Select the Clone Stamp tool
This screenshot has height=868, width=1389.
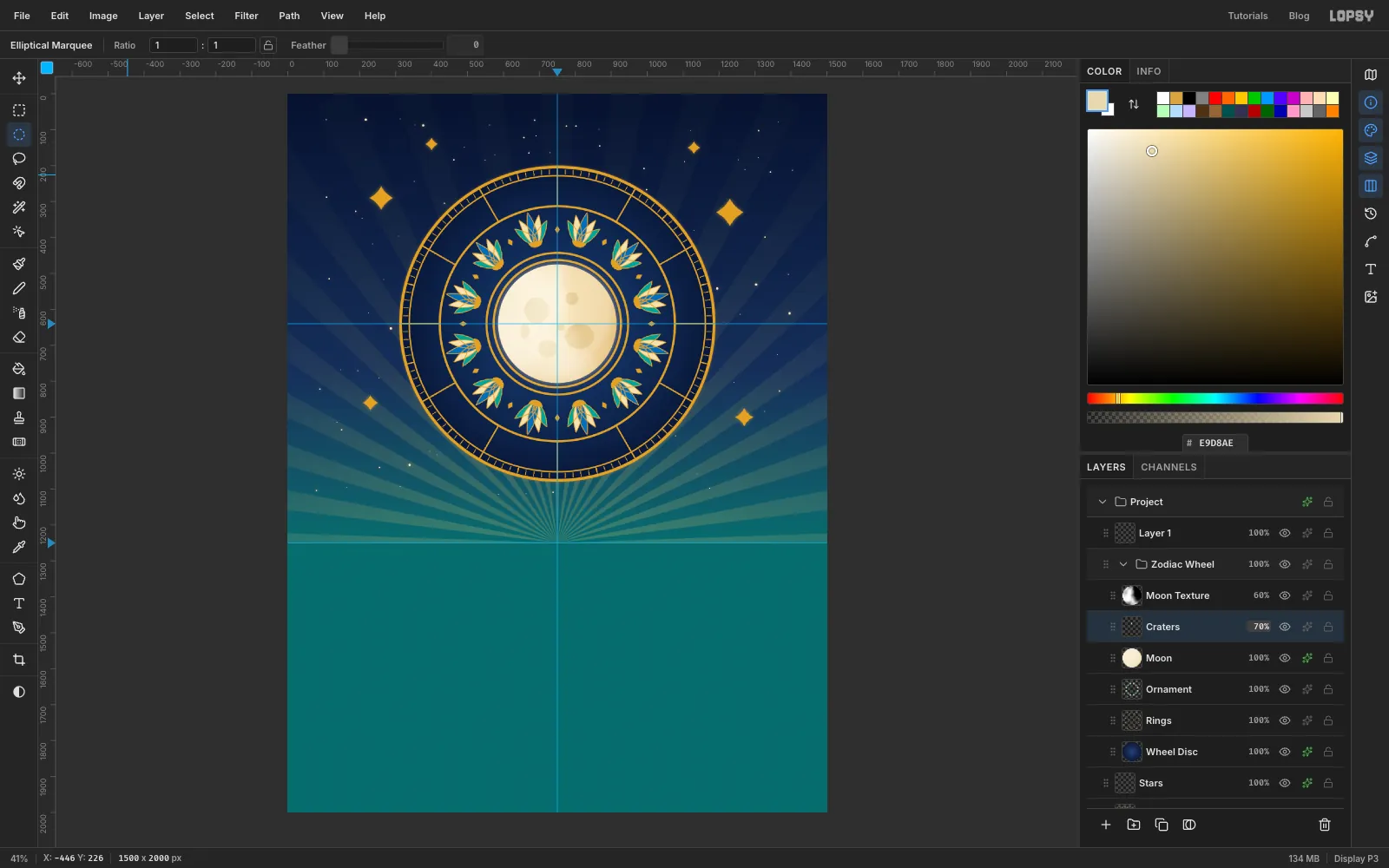19,418
